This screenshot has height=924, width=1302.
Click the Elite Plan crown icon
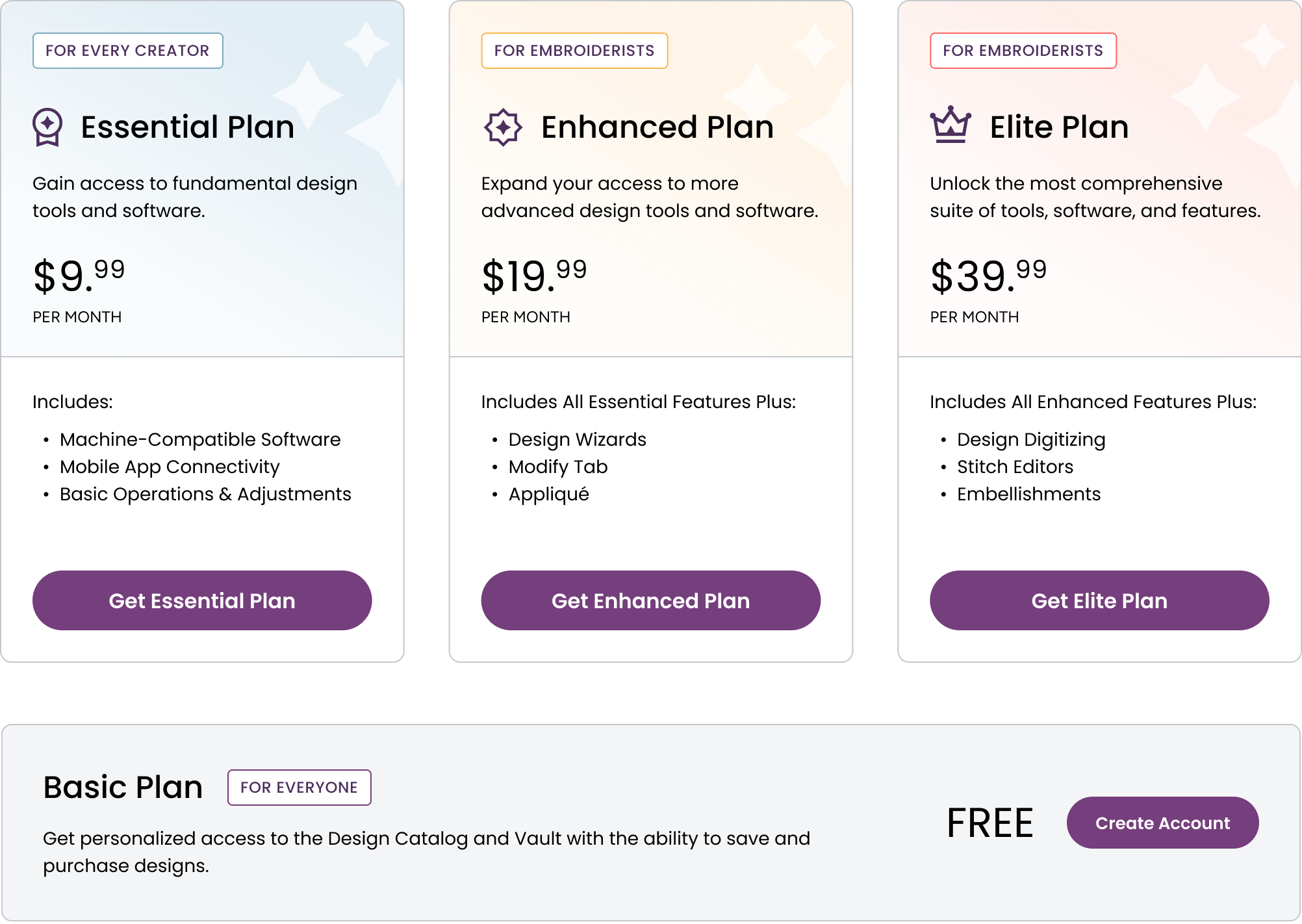click(951, 125)
